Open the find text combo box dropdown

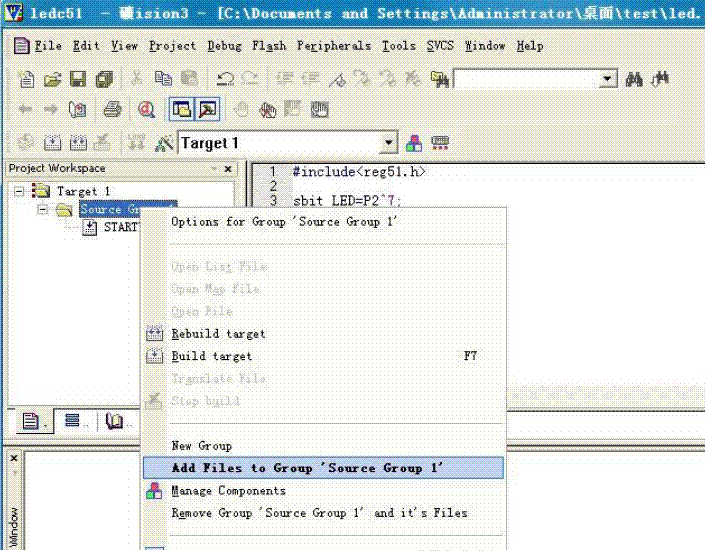608,79
